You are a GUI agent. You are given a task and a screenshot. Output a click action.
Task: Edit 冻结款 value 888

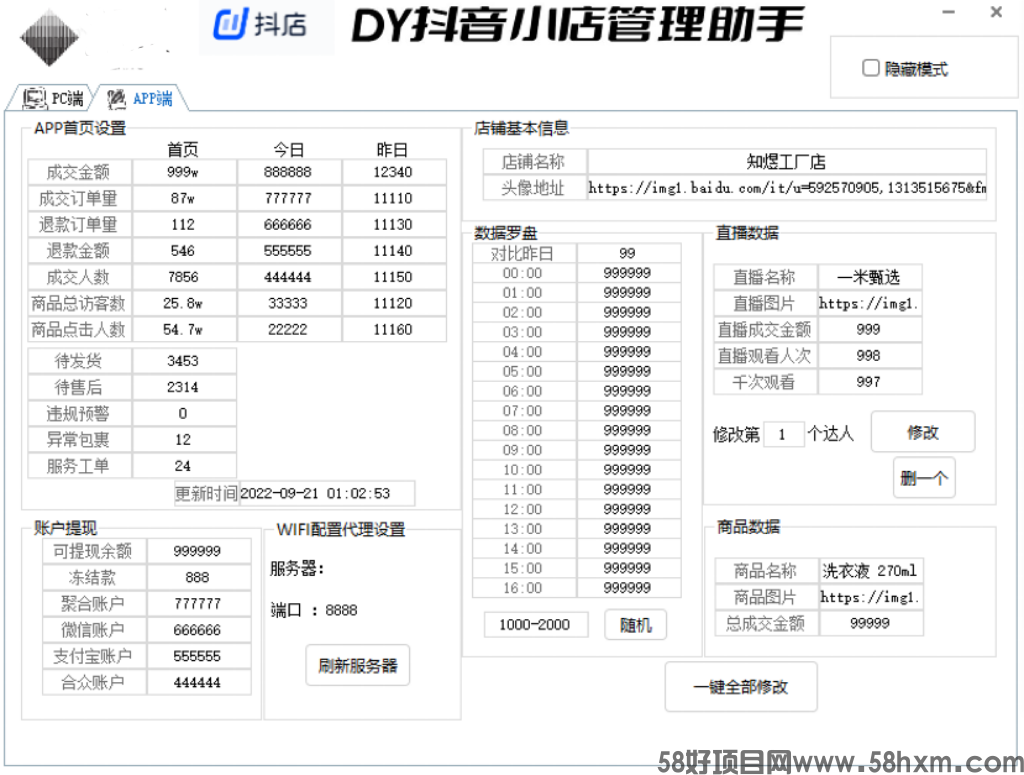coord(199,577)
